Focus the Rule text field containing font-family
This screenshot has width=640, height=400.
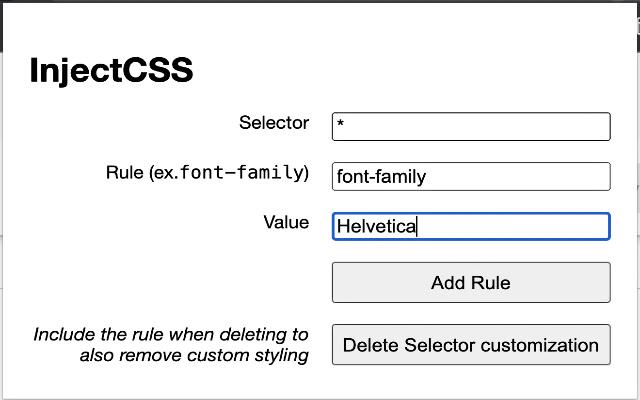(x=470, y=177)
